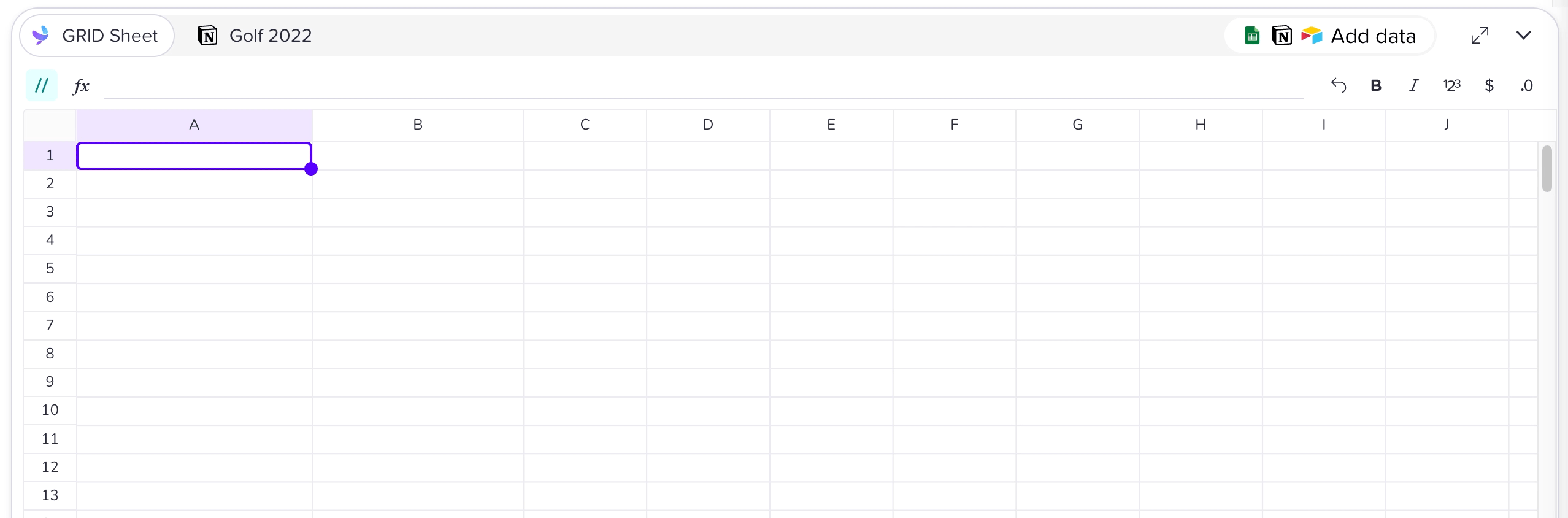
Task: Toggle italic formatting
Action: pyautogui.click(x=1413, y=85)
